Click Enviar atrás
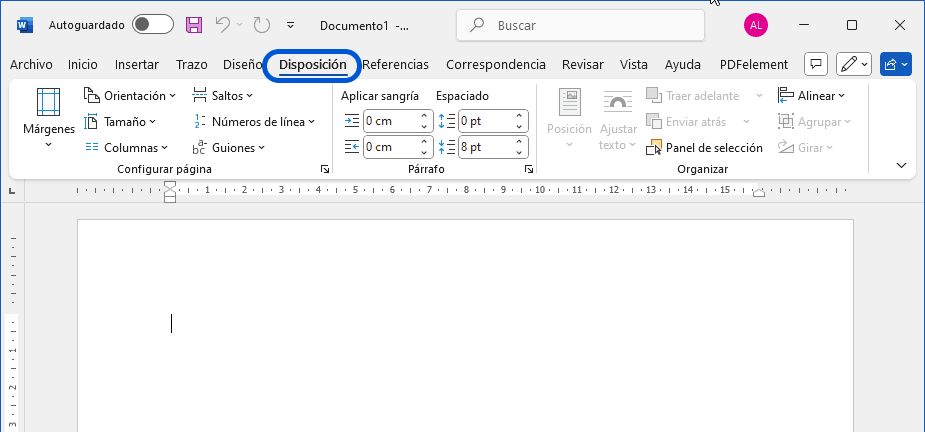Screen dimensions: 925x432 point(687,122)
